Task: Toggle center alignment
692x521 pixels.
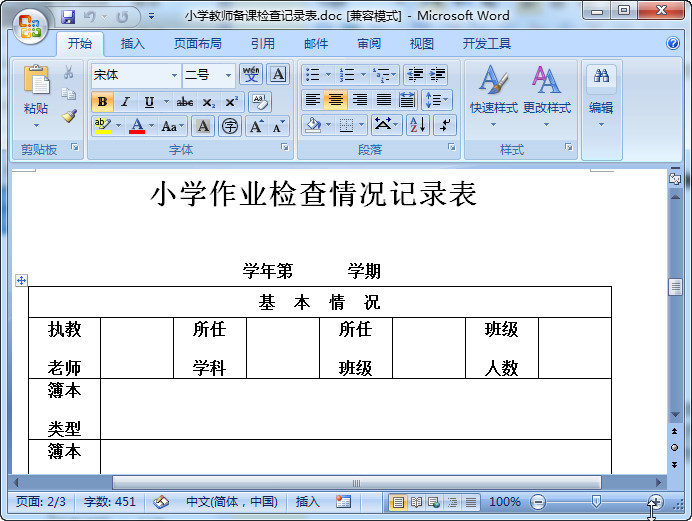Action: (x=336, y=100)
